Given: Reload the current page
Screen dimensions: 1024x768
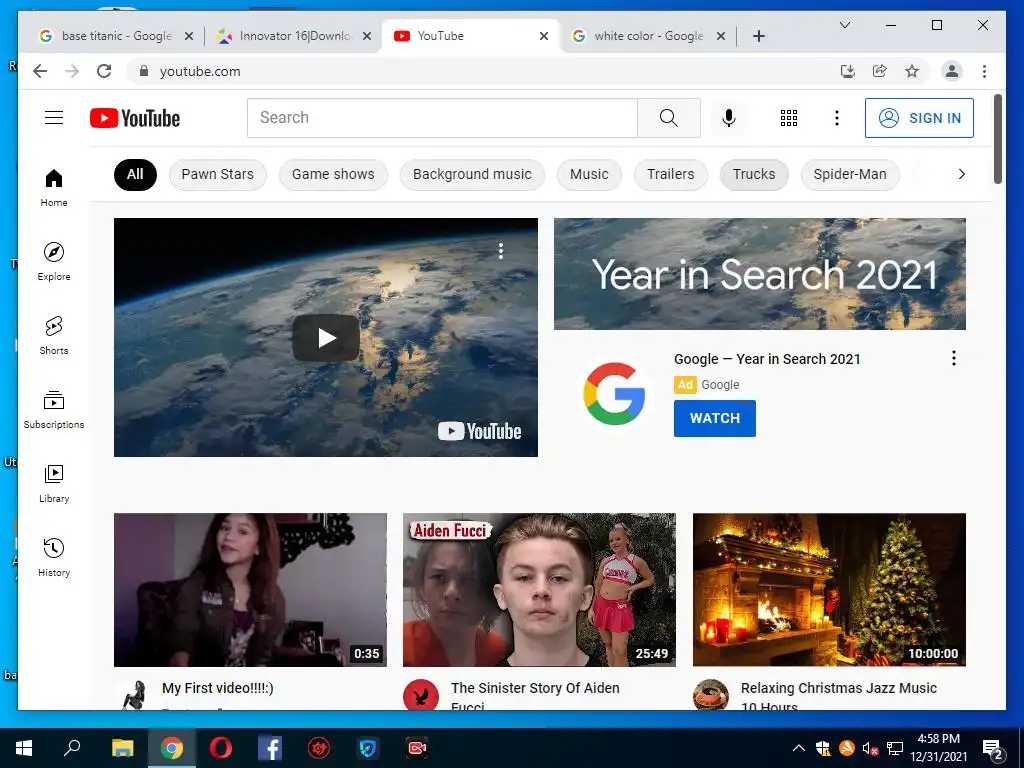Looking at the screenshot, I should pos(104,71).
